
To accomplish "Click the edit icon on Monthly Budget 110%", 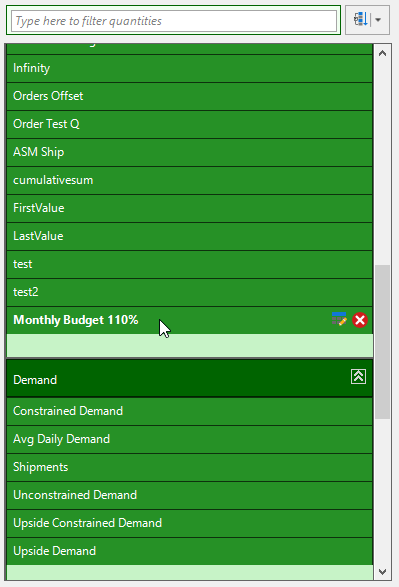I will (339, 320).
